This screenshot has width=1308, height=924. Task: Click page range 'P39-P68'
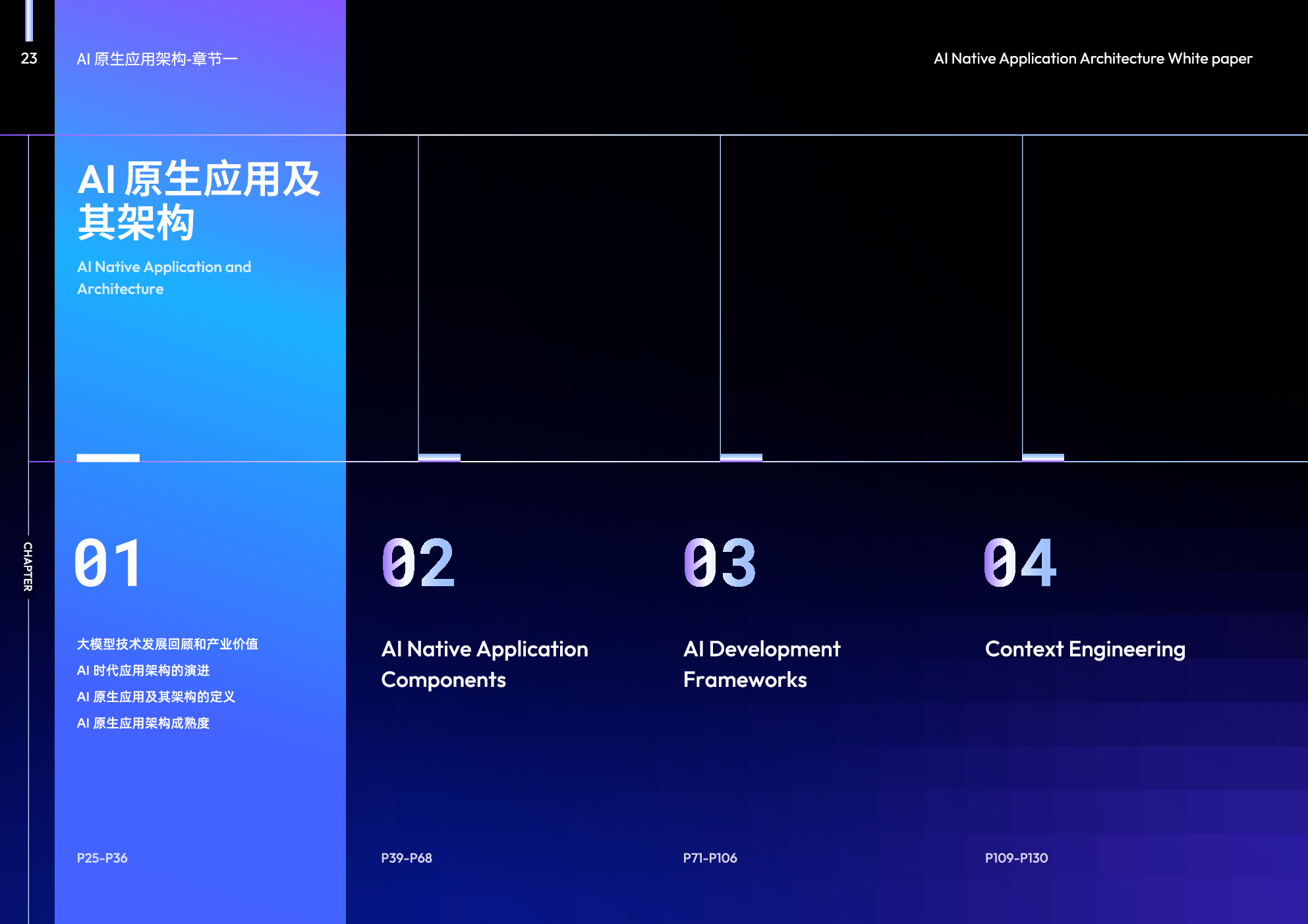(x=407, y=858)
